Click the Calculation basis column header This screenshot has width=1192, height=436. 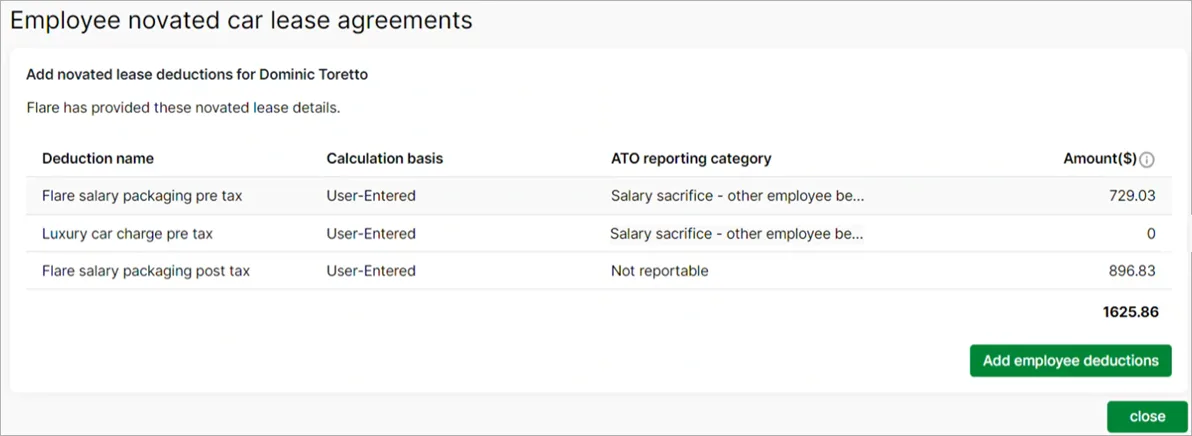tap(385, 159)
